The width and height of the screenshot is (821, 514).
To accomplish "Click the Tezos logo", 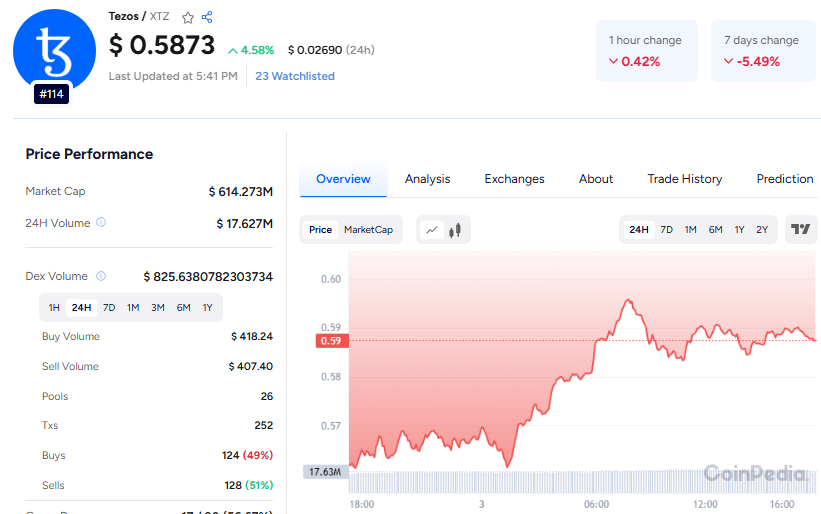I will [x=54, y=50].
